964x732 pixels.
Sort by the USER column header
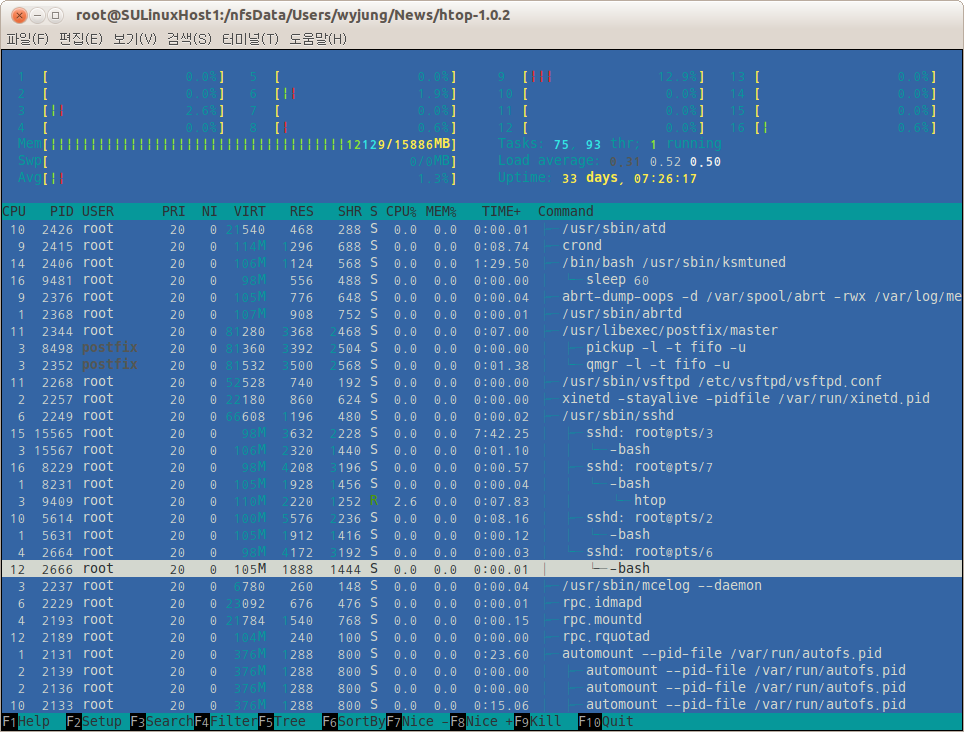pyautogui.click(x=98, y=211)
